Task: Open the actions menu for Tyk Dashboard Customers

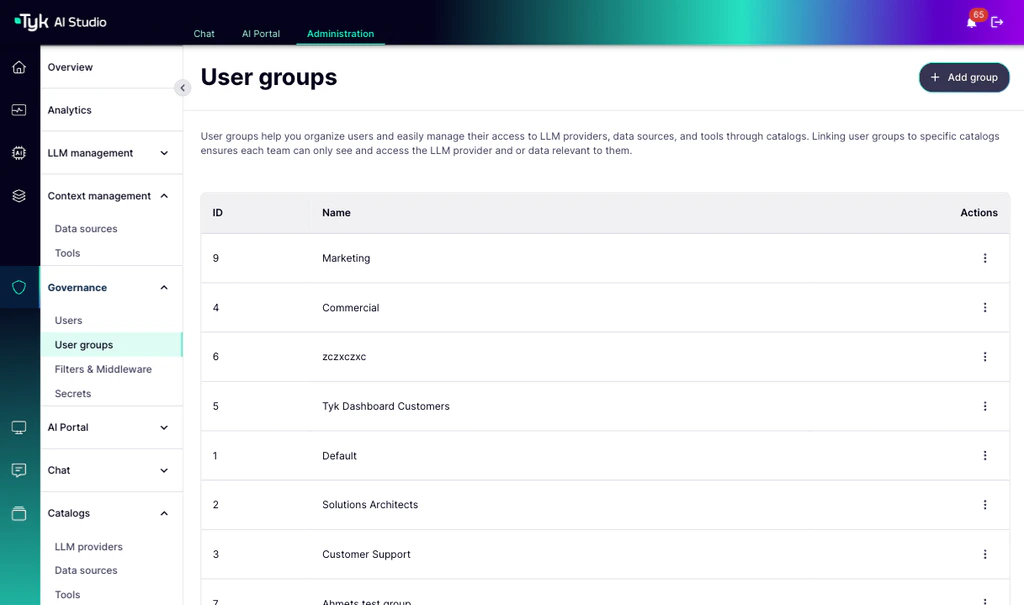Action: (985, 406)
